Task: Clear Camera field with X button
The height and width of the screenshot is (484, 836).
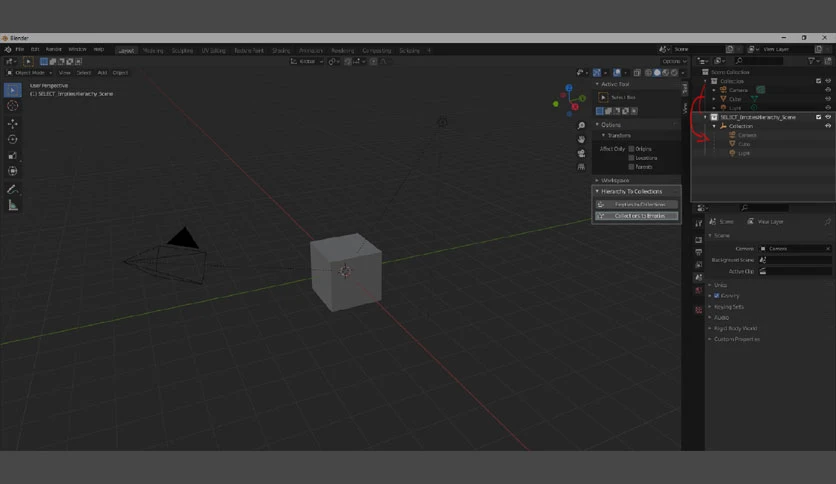Action: [827, 248]
